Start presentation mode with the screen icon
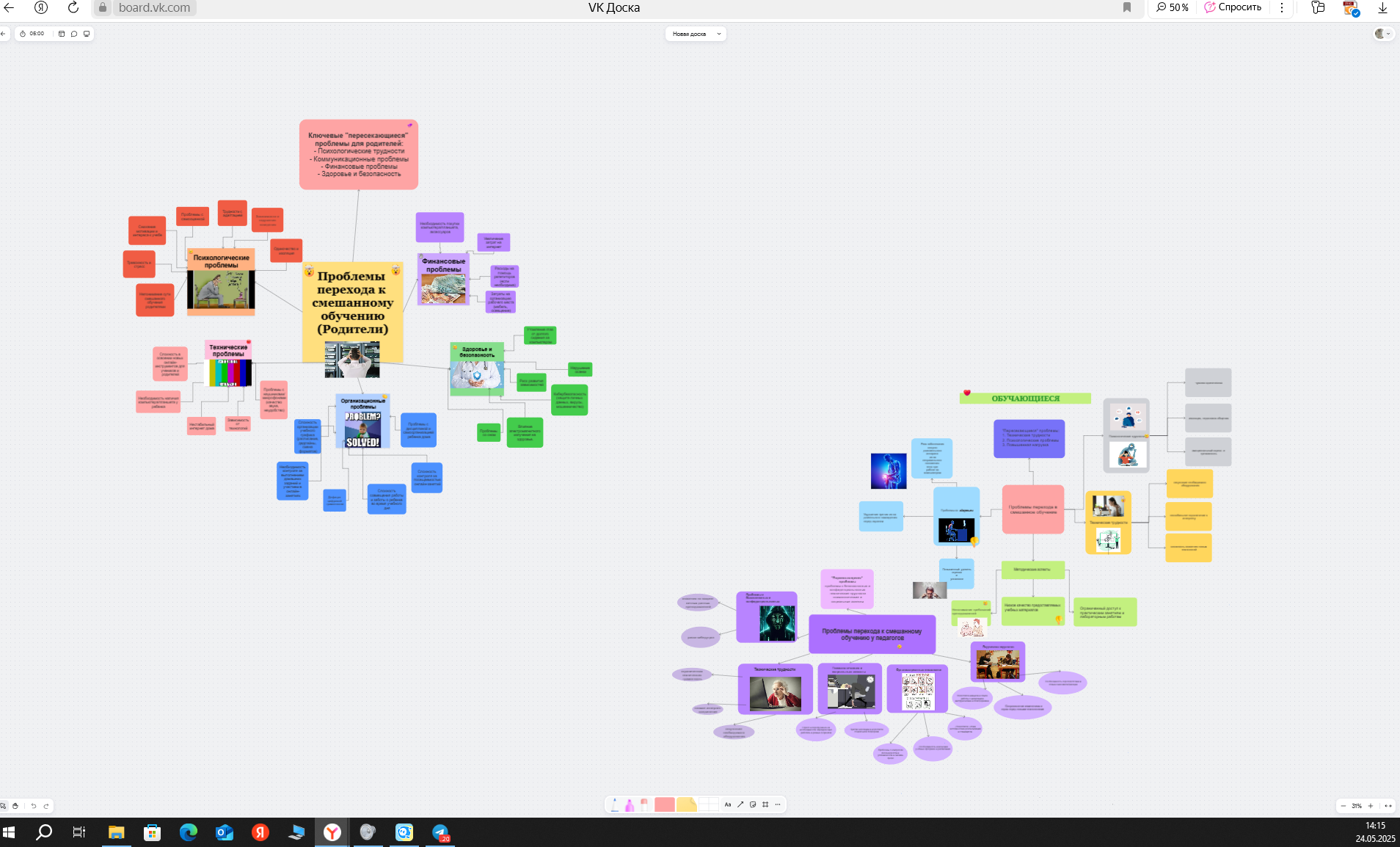Screen dimensions: 1400x847 (x=87, y=34)
